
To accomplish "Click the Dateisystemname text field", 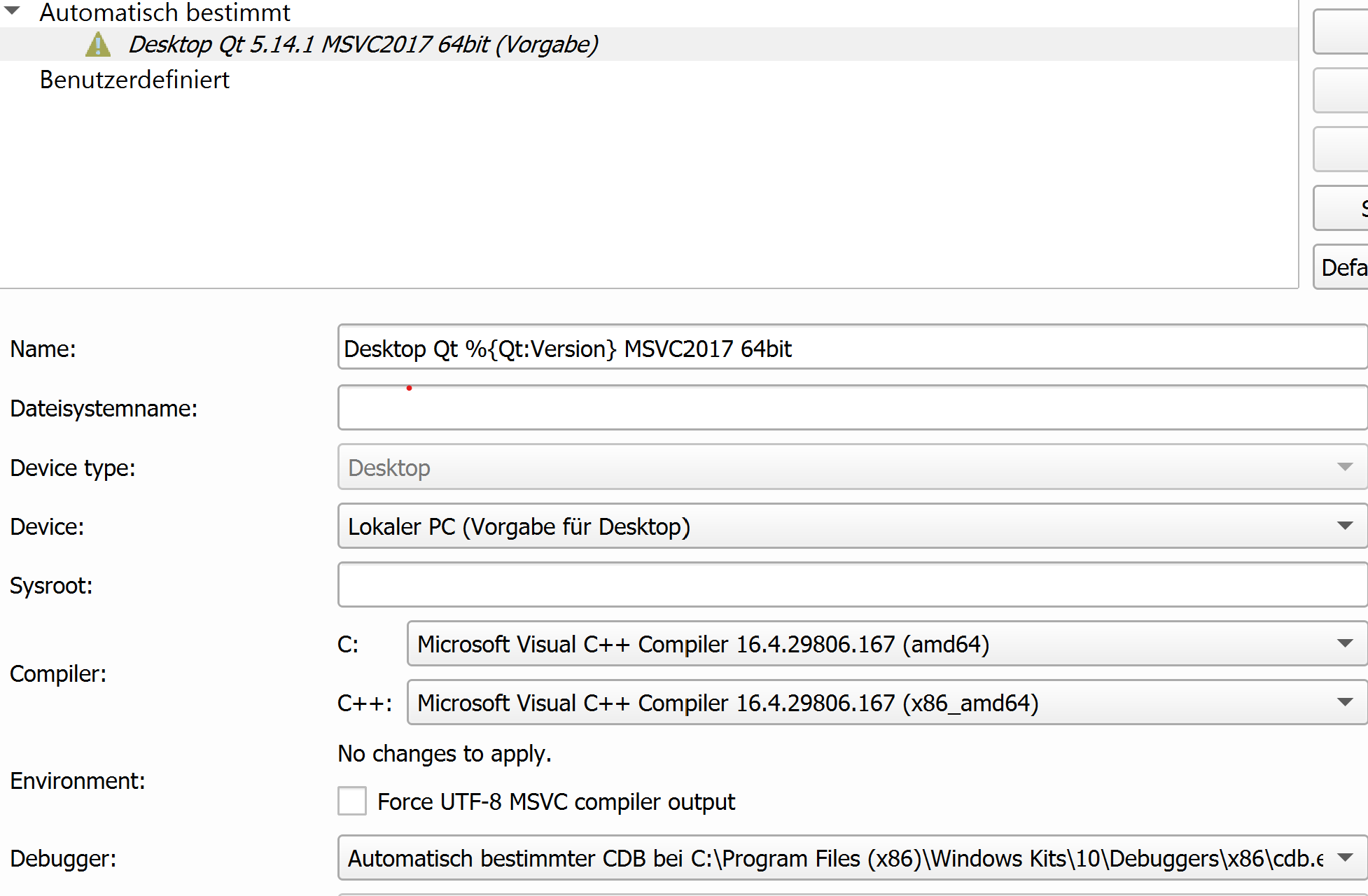I will click(x=851, y=408).
